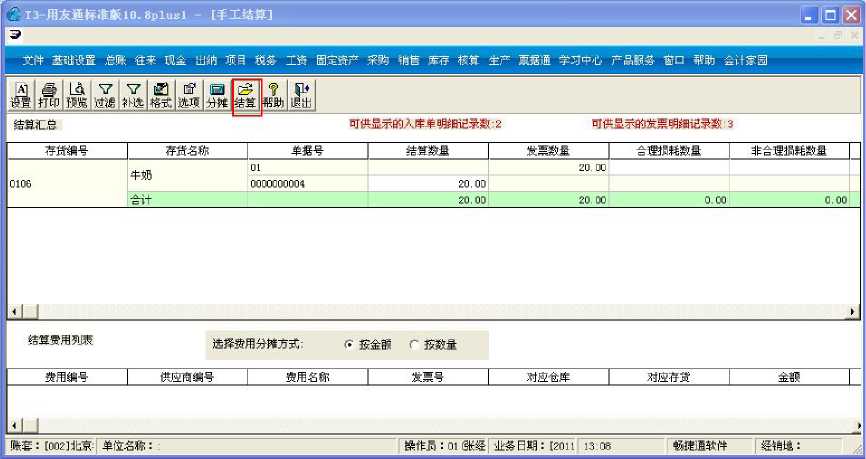
Task: Open the 项目 menu
Action: tap(235, 61)
